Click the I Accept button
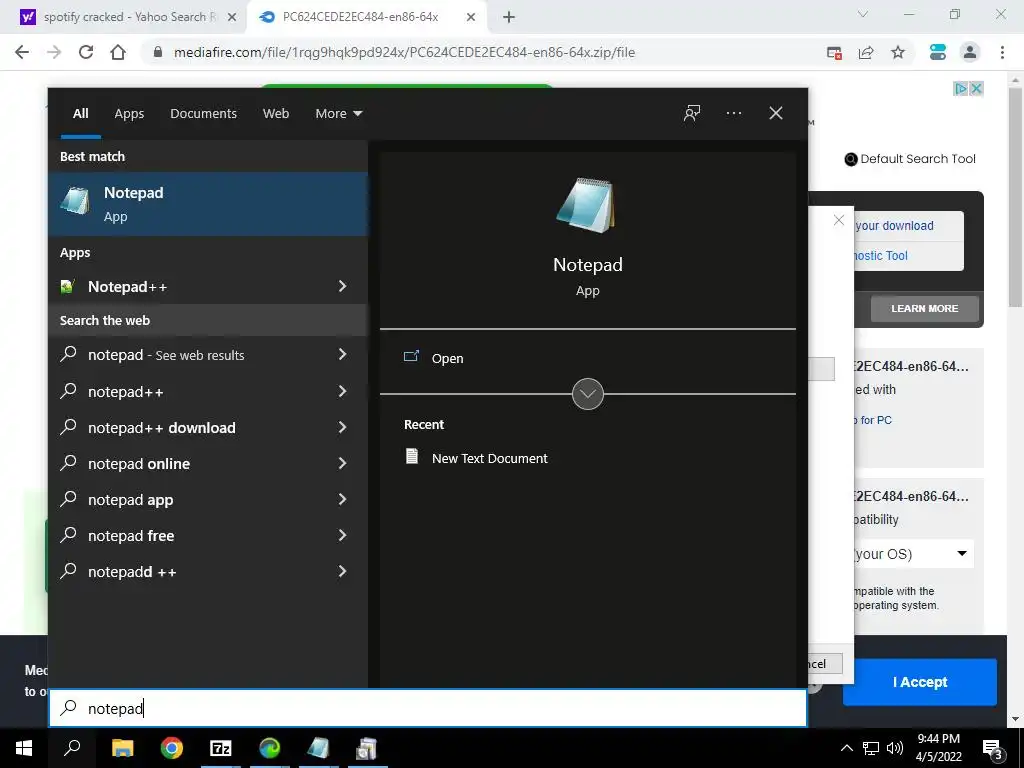Viewport: 1024px width, 768px height. (920, 682)
